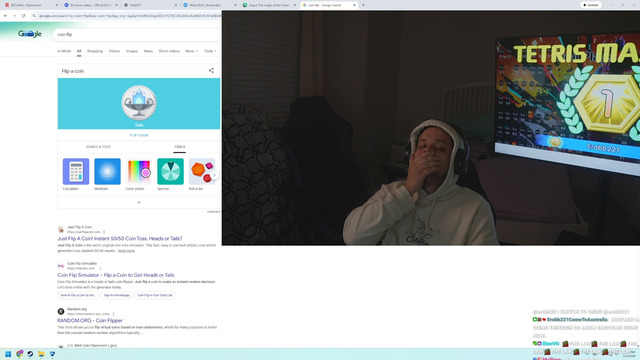Select the News search tab

[148, 51]
